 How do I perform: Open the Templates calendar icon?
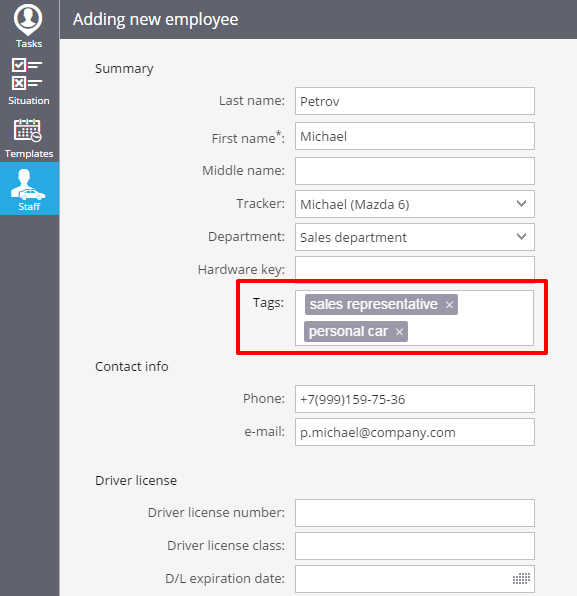click(x=27, y=130)
